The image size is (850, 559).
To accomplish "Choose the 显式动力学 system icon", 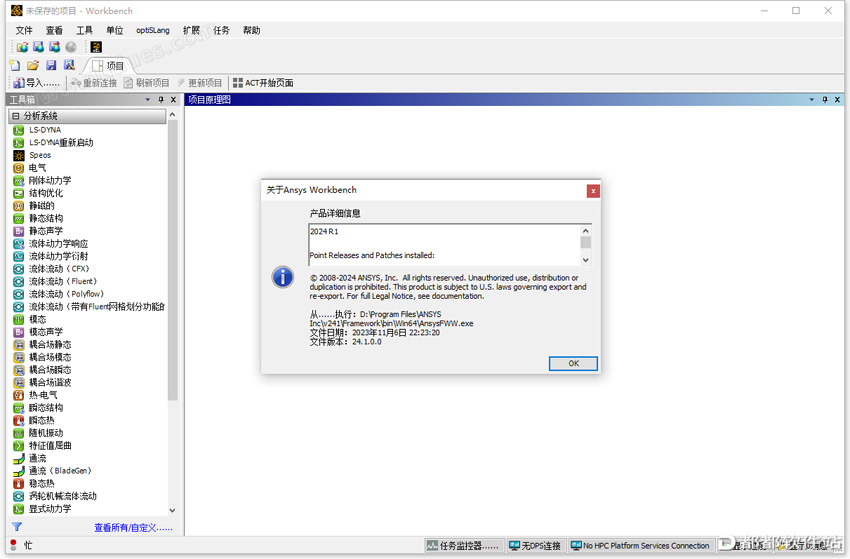I will (x=18, y=509).
